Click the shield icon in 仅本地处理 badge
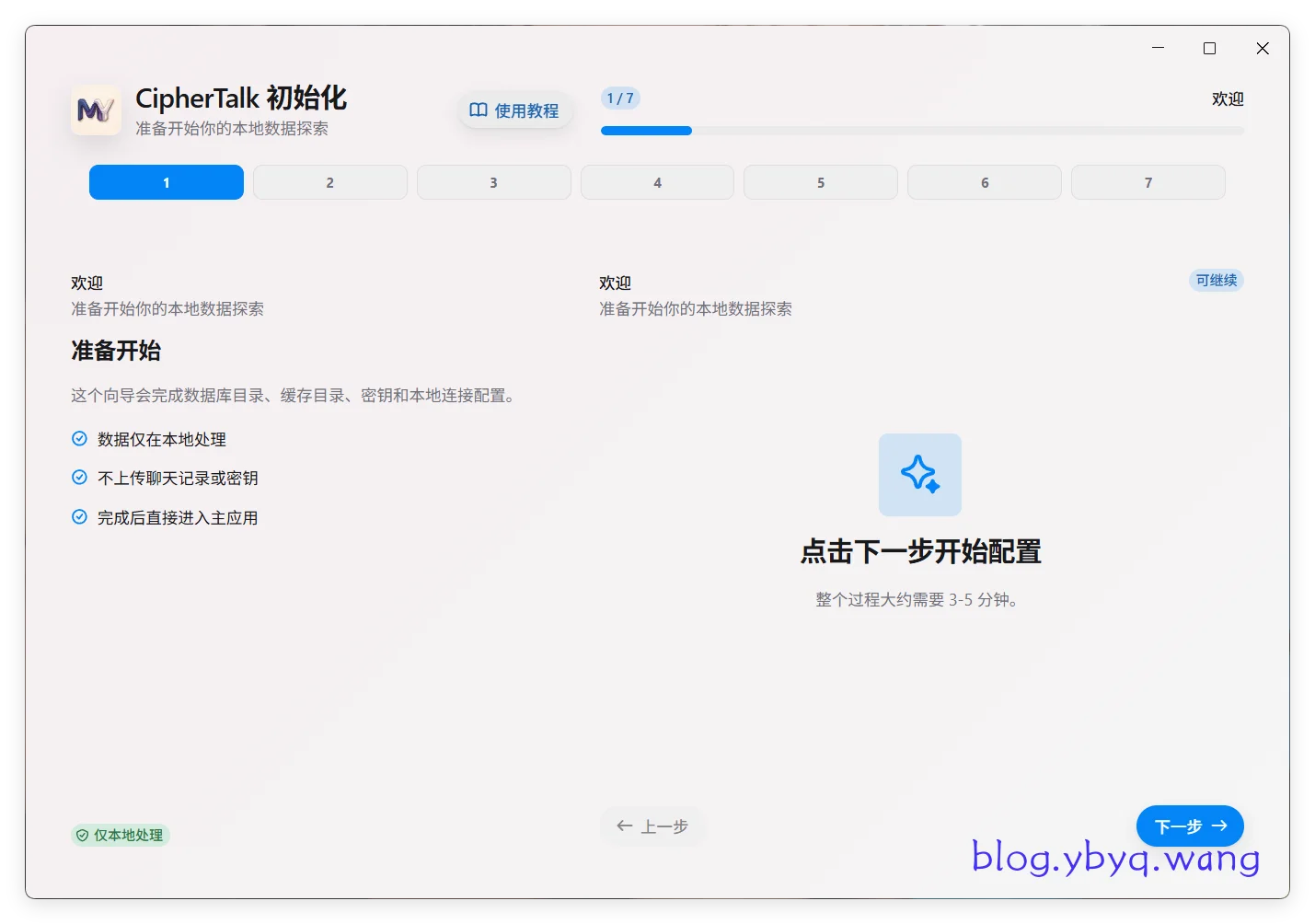This screenshot has width=1315, height=924. tap(82, 836)
